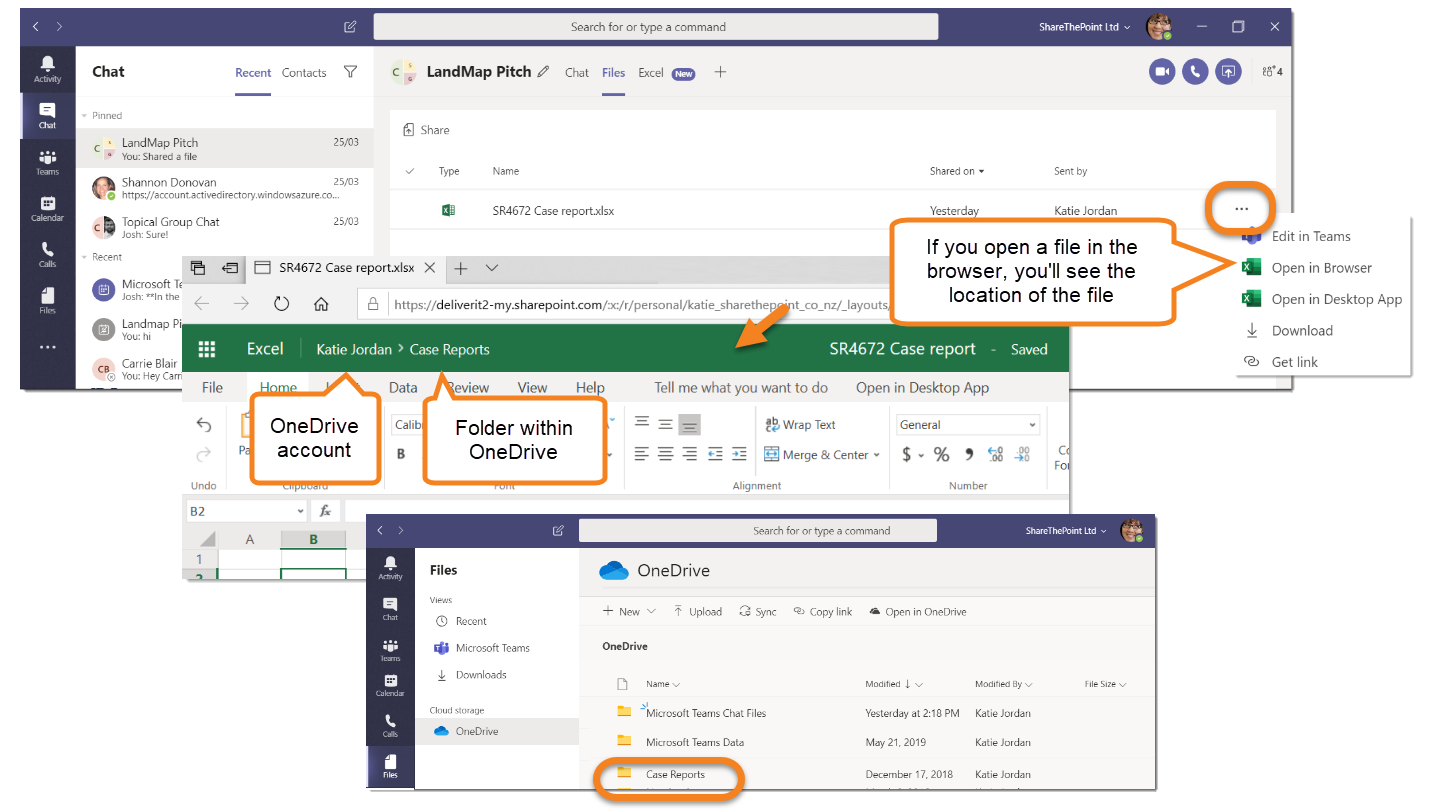Open the Excel tab in LandMap Pitch
The height and width of the screenshot is (812, 1440).
651,72
